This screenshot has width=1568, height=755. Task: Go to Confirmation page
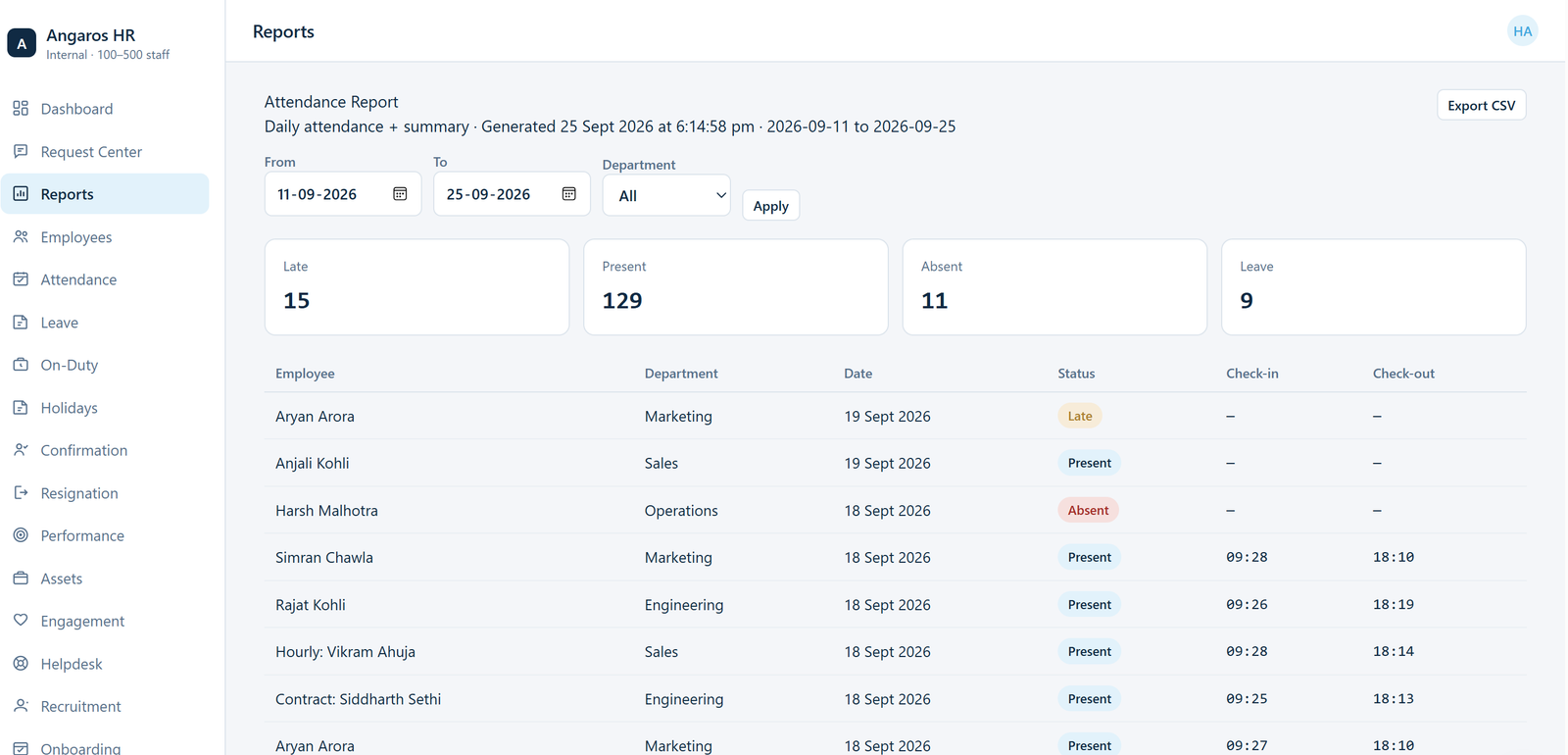(105, 450)
